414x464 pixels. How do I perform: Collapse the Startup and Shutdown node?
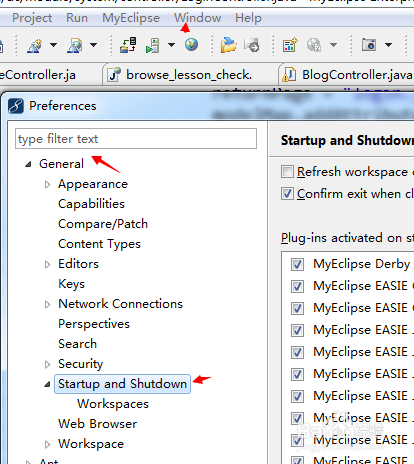47,384
